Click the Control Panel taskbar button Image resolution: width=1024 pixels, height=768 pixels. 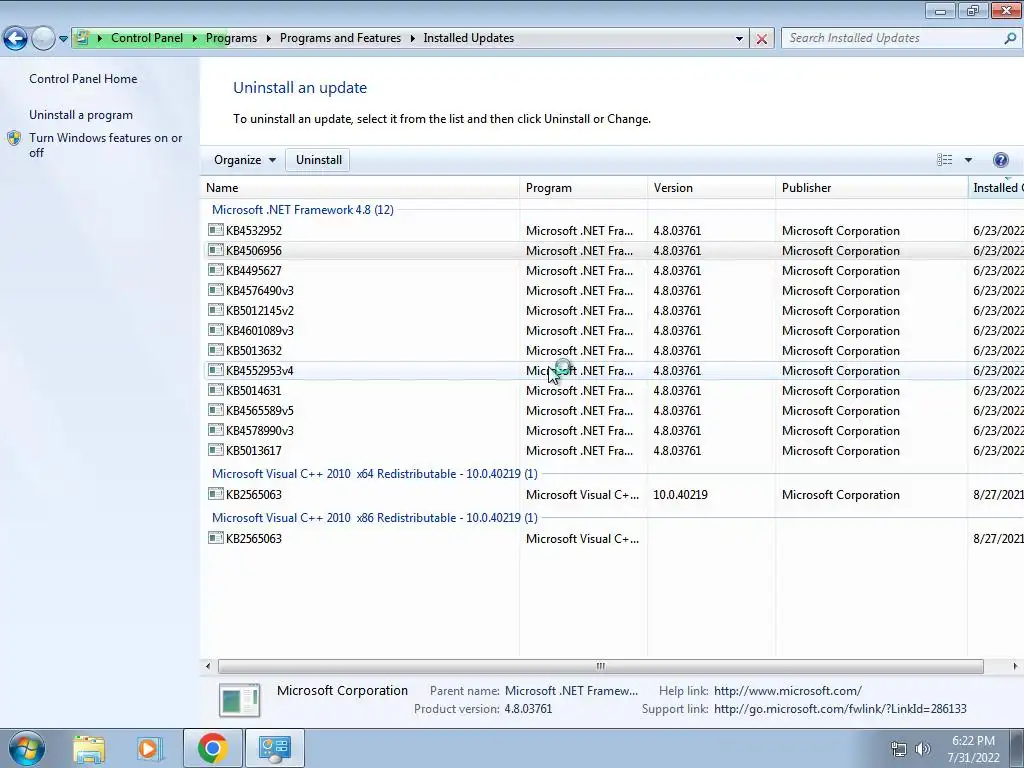(x=274, y=748)
